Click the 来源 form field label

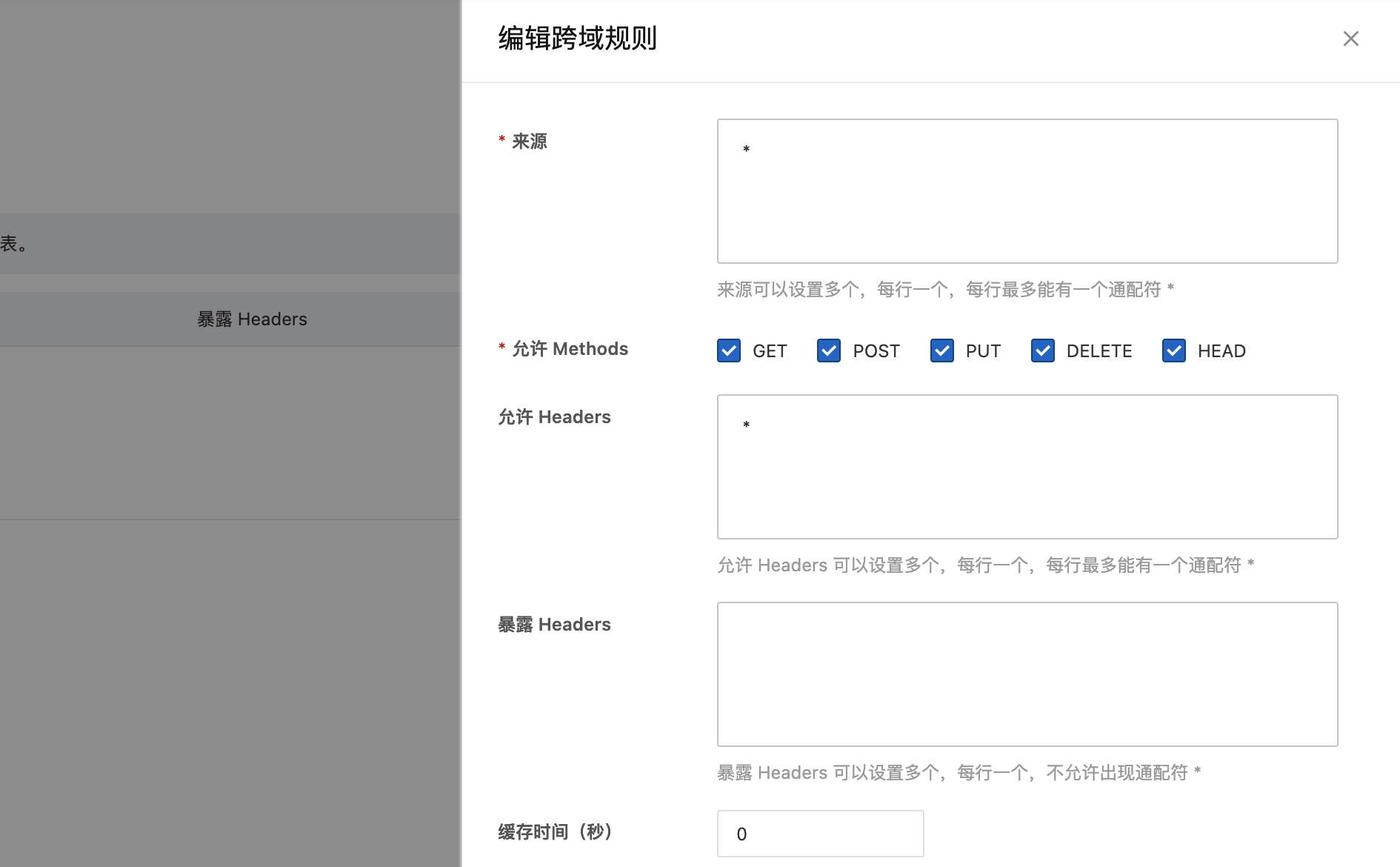click(x=529, y=142)
